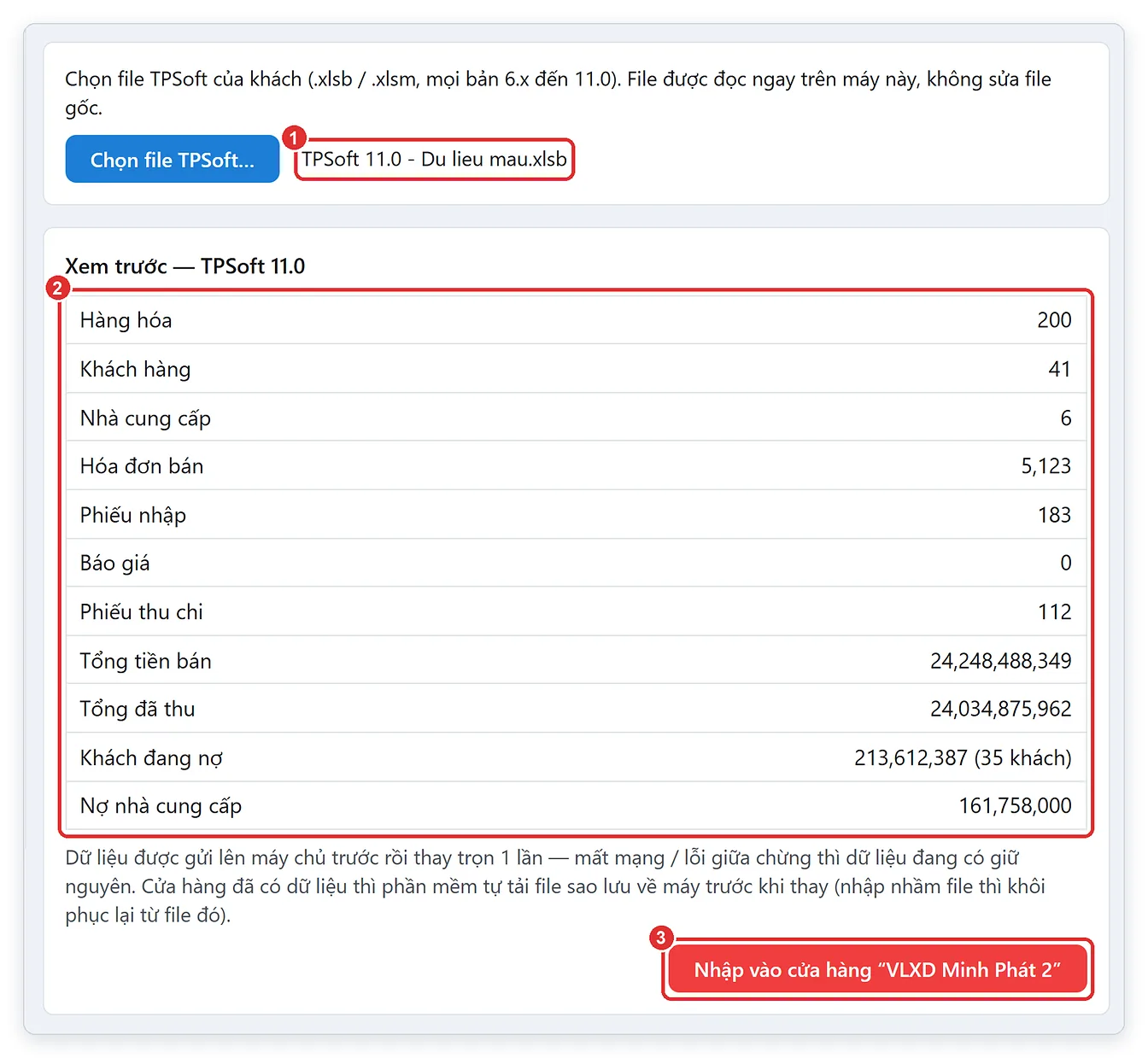Image resolution: width=1148 pixels, height=1058 pixels.
Task: Click the 'Chọn file TPSoft...' button
Action: coord(173,160)
